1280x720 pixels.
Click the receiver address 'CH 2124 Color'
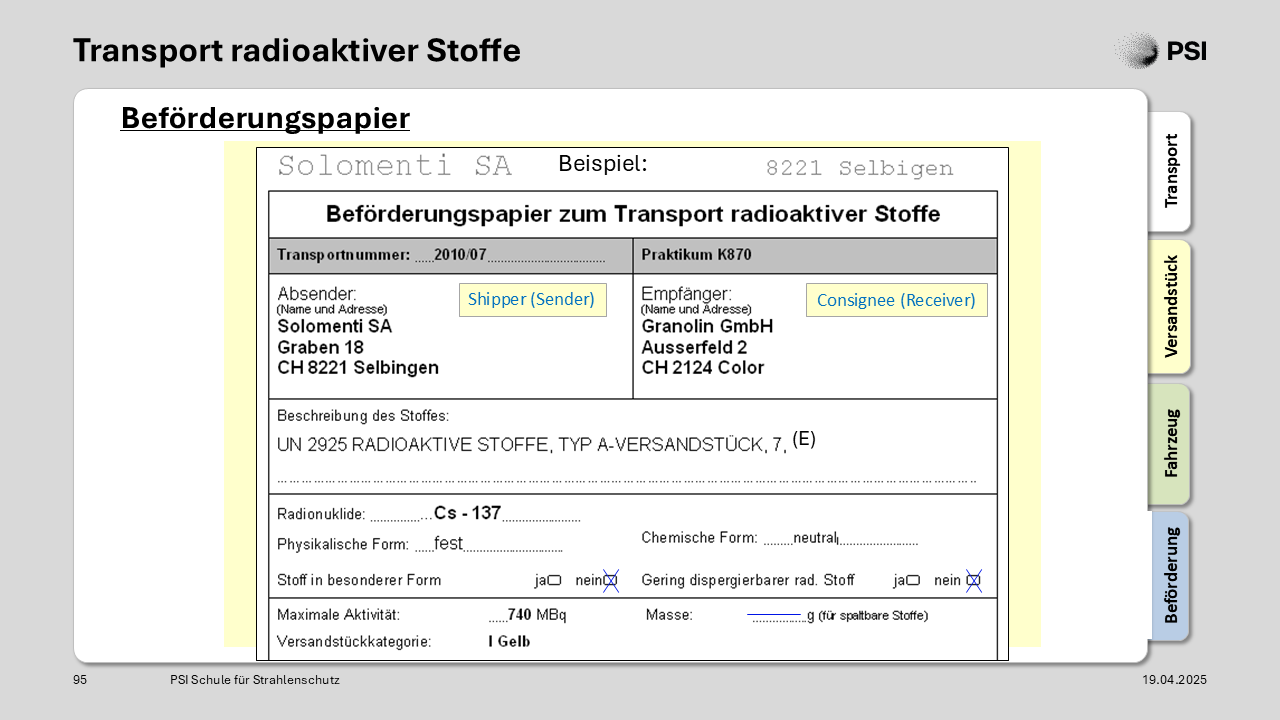703,368
